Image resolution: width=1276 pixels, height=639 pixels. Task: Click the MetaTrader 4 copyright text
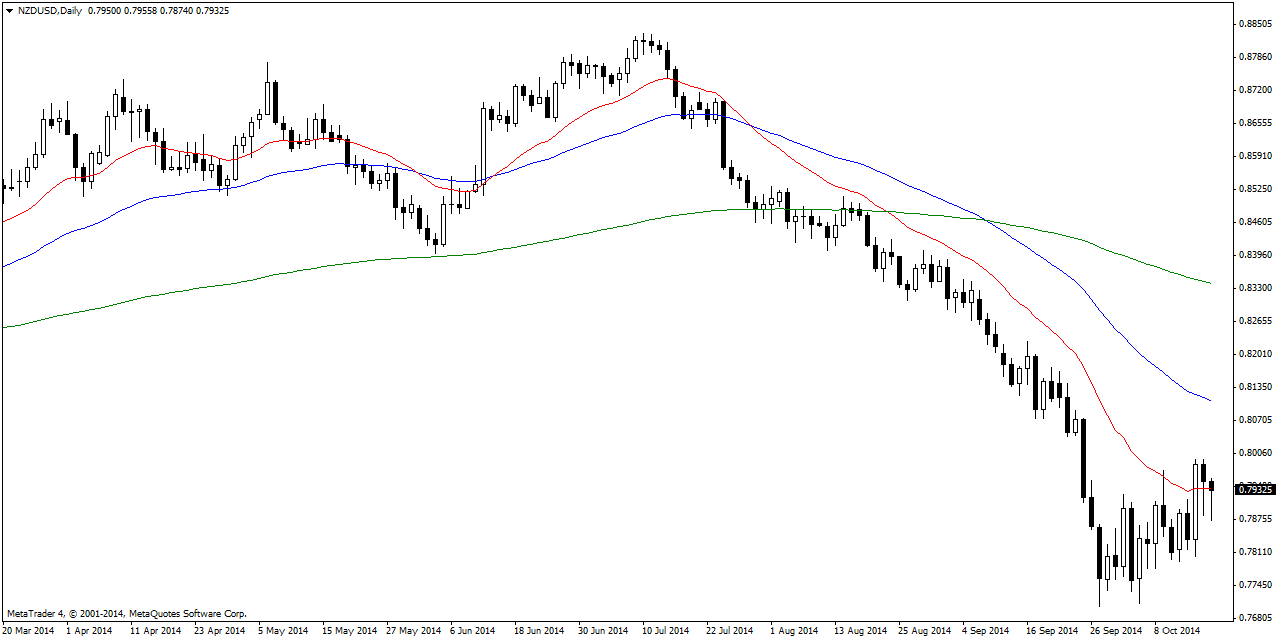126,613
